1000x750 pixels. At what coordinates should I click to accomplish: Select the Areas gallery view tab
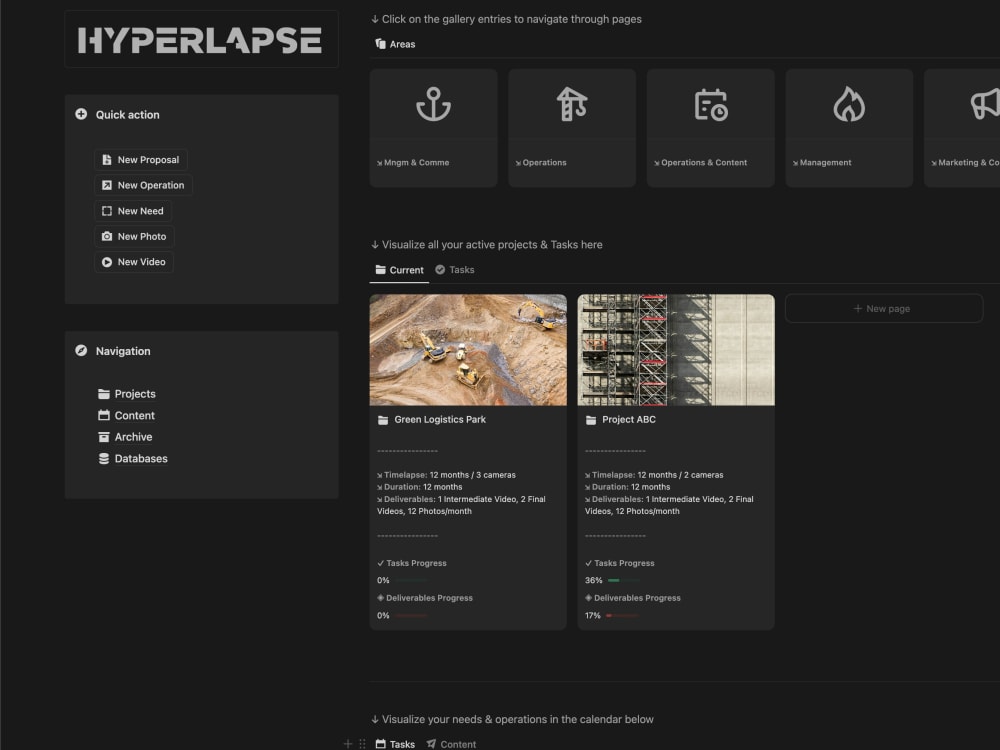(x=395, y=44)
